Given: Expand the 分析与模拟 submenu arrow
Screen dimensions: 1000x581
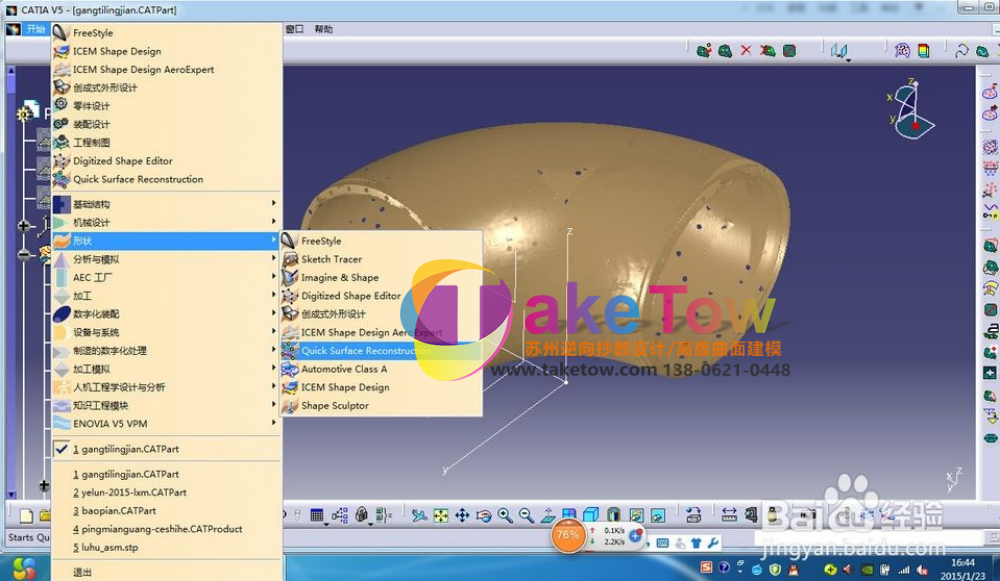Looking at the screenshot, I should 274,258.
